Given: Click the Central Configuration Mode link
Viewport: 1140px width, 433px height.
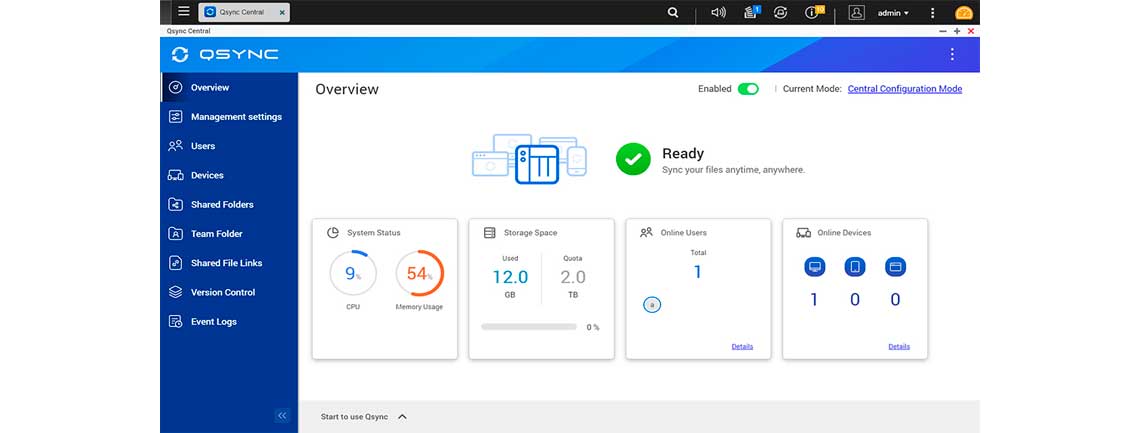Looking at the screenshot, I should tap(904, 89).
